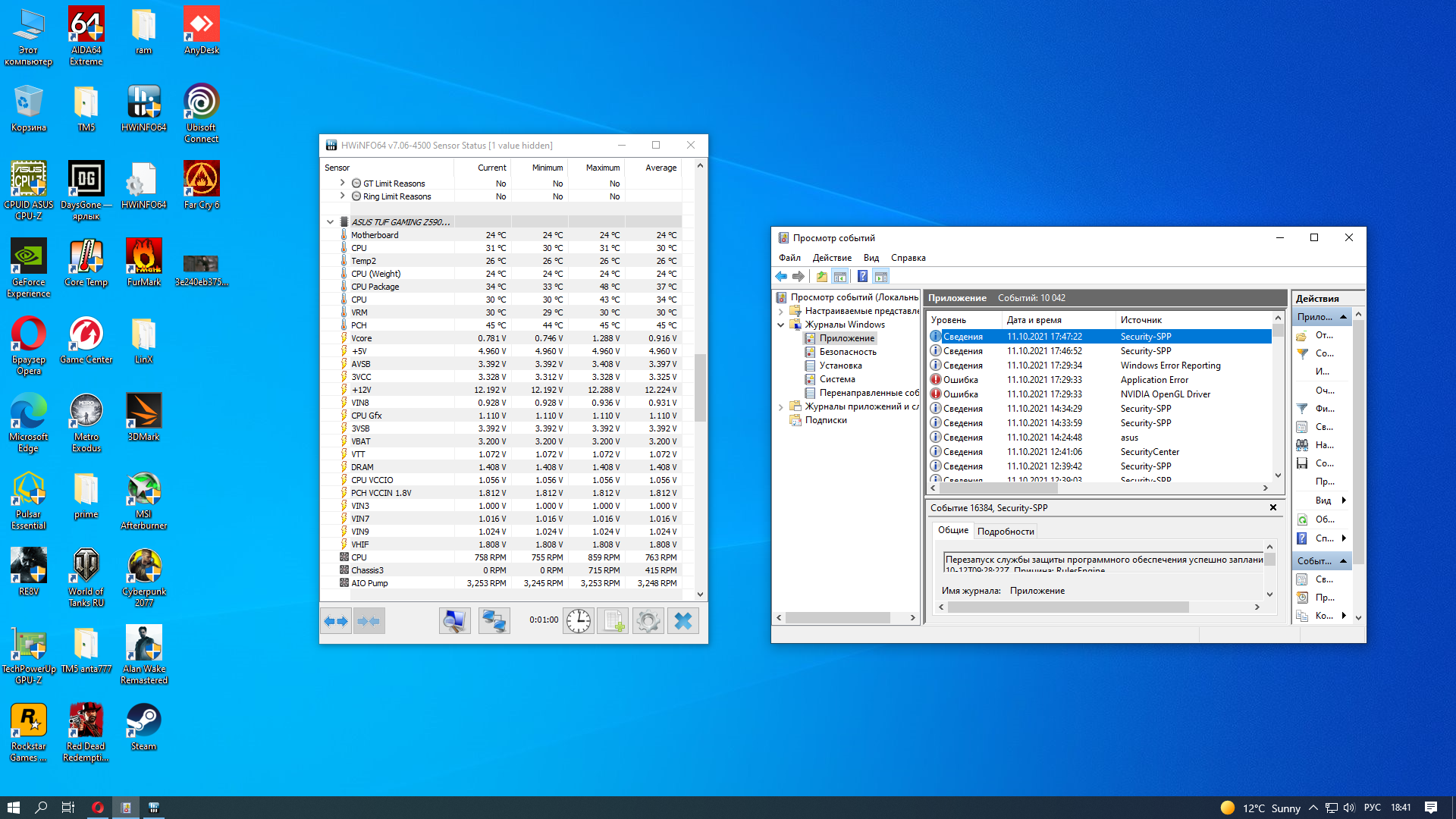Click the blue X close sensors button
Image resolution: width=1456 pixels, height=819 pixels.
(682, 621)
